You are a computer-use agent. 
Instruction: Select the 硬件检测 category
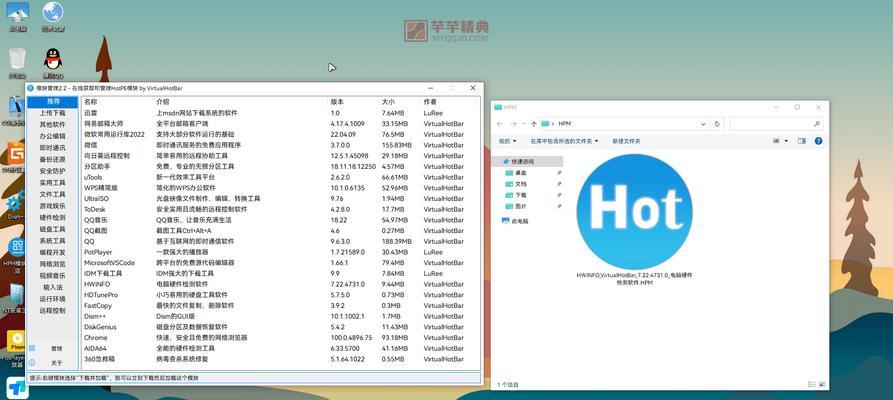coord(53,218)
